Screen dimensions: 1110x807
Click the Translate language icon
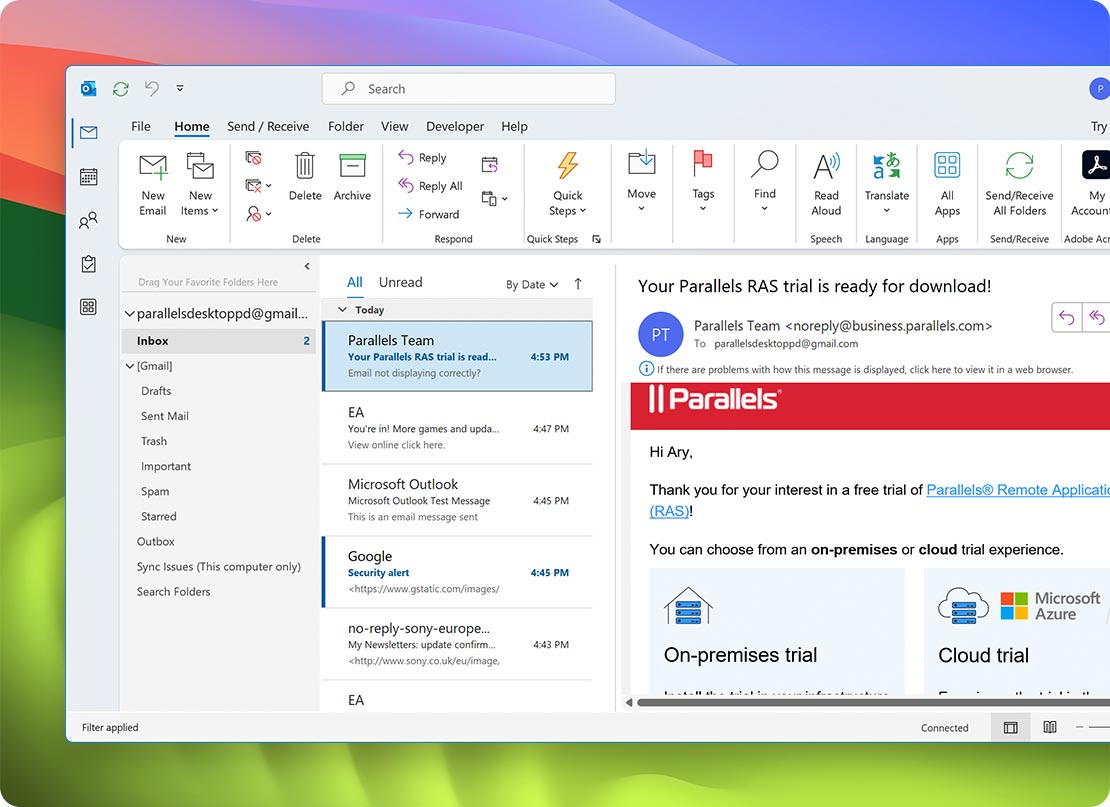[886, 166]
